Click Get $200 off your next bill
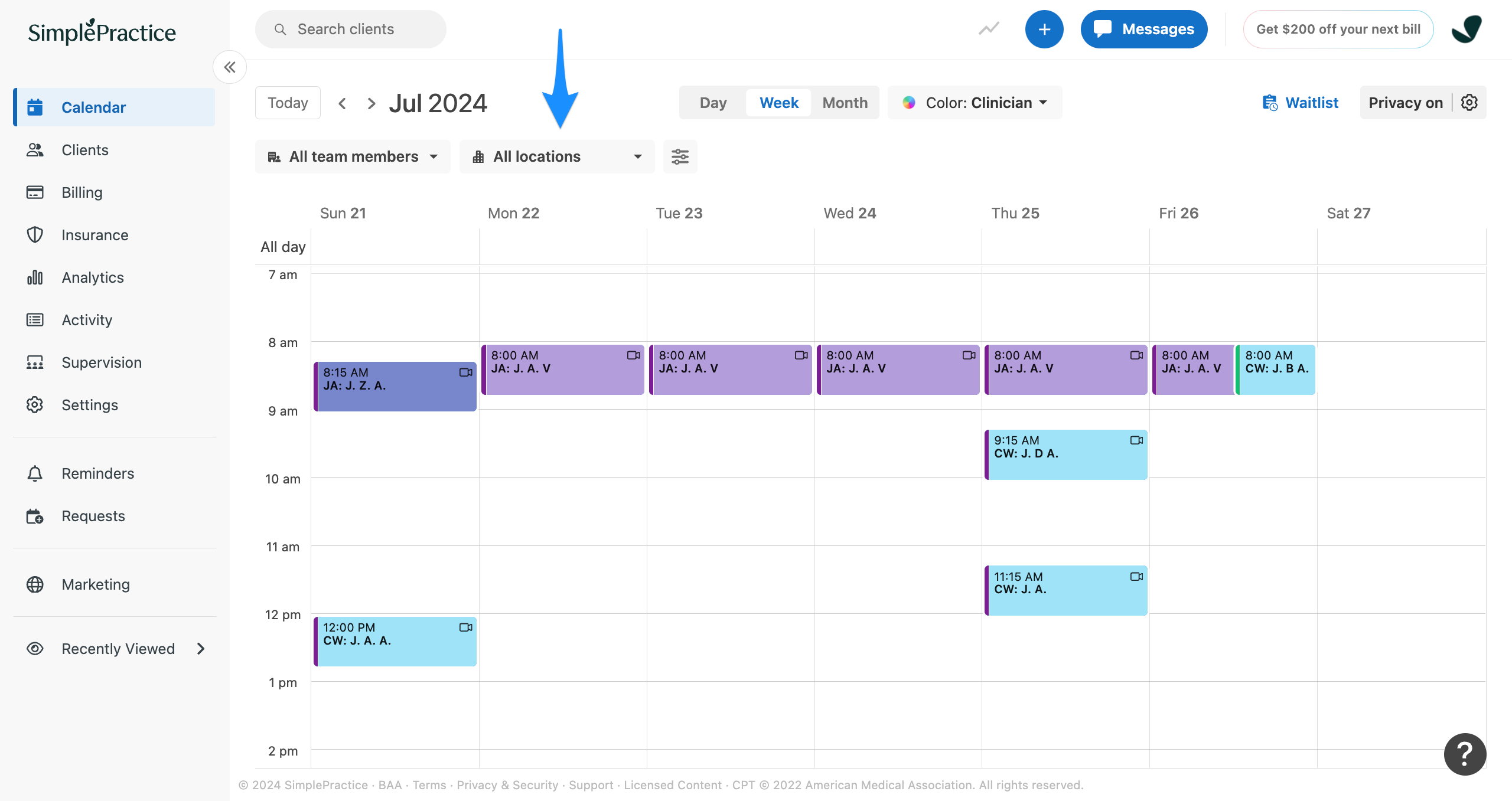The height and width of the screenshot is (801, 1512). coord(1338,29)
